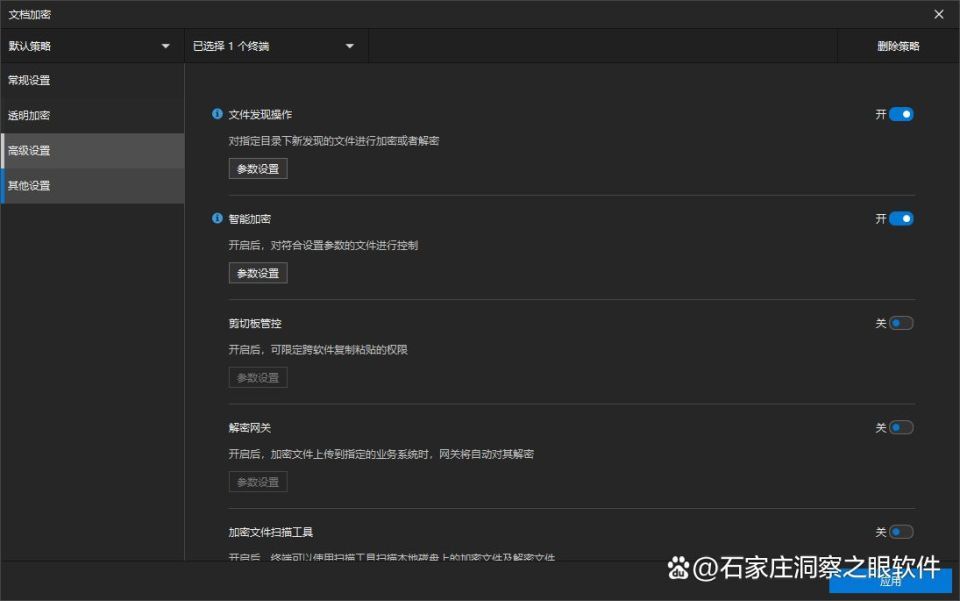Enable the 剪切板管控 switch
This screenshot has width=960, height=601.
pyautogui.click(x=901, y=323)
